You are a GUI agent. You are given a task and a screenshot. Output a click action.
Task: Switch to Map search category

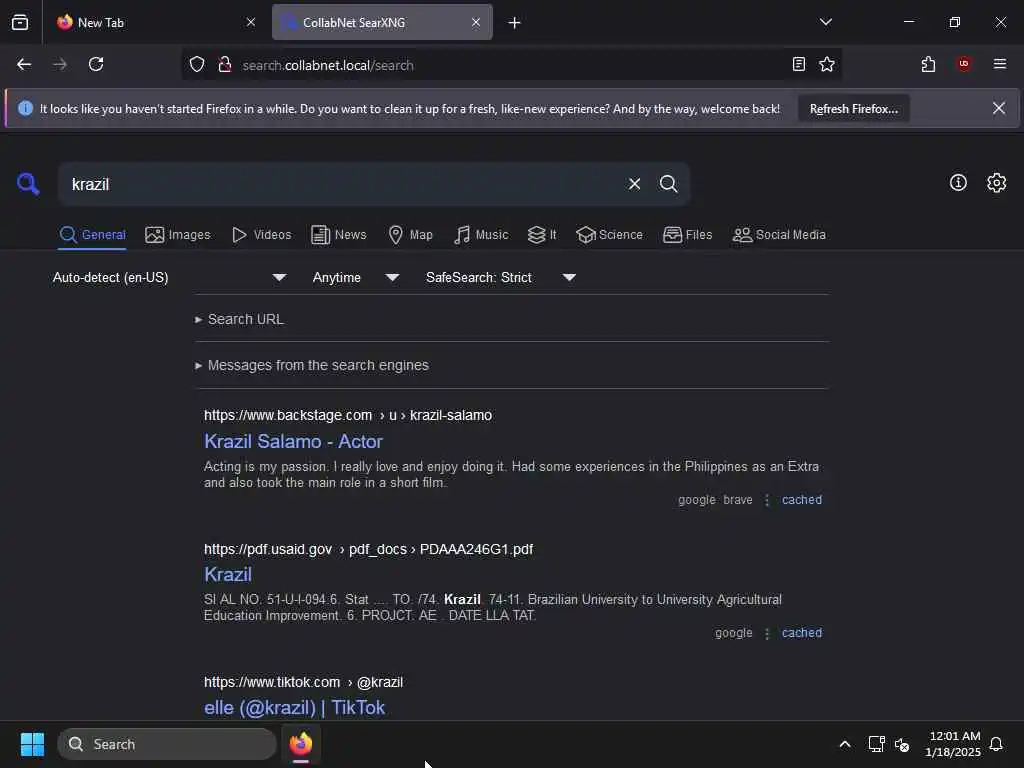pos(410,234)
